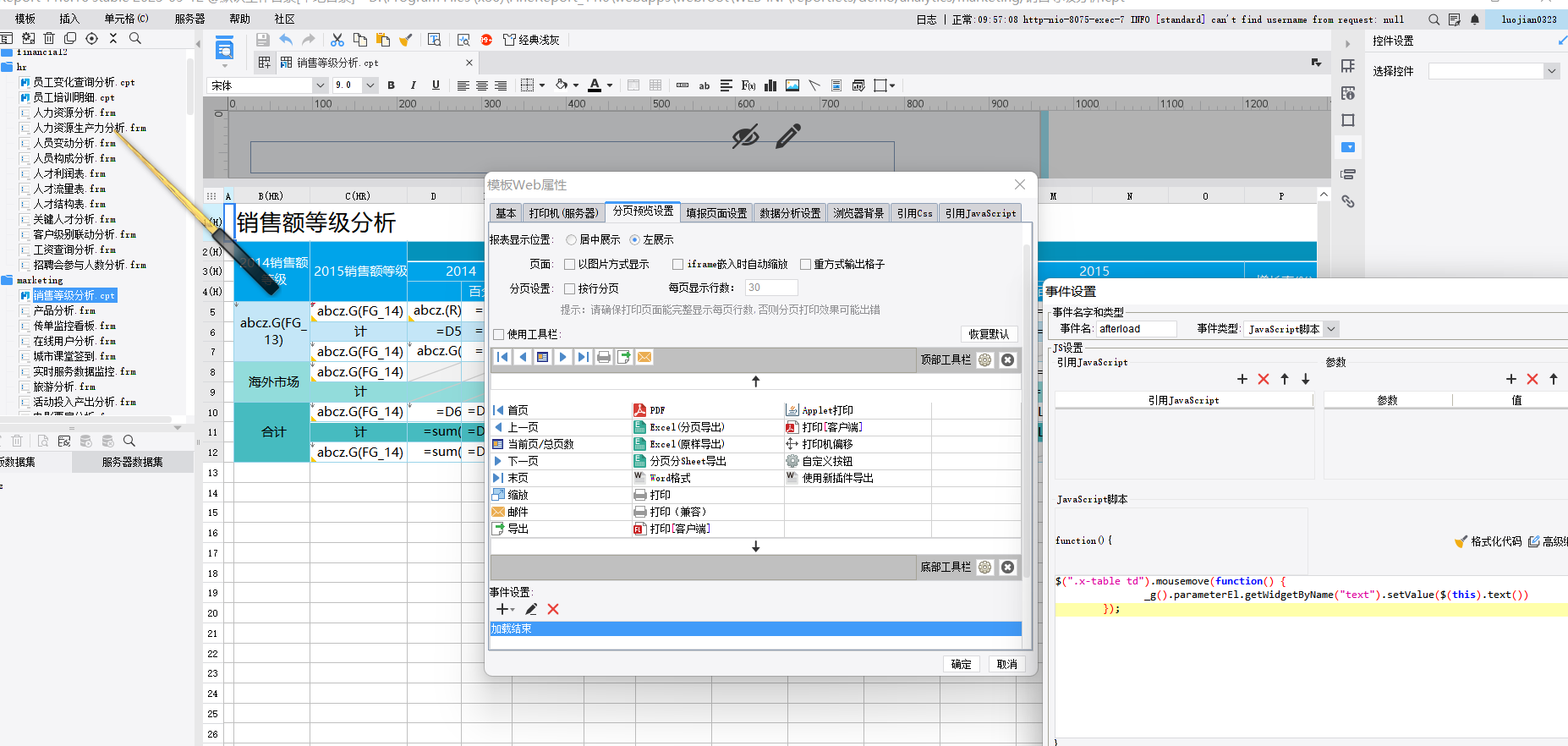Switch to the 基本 tab

[x=506, y=213]
